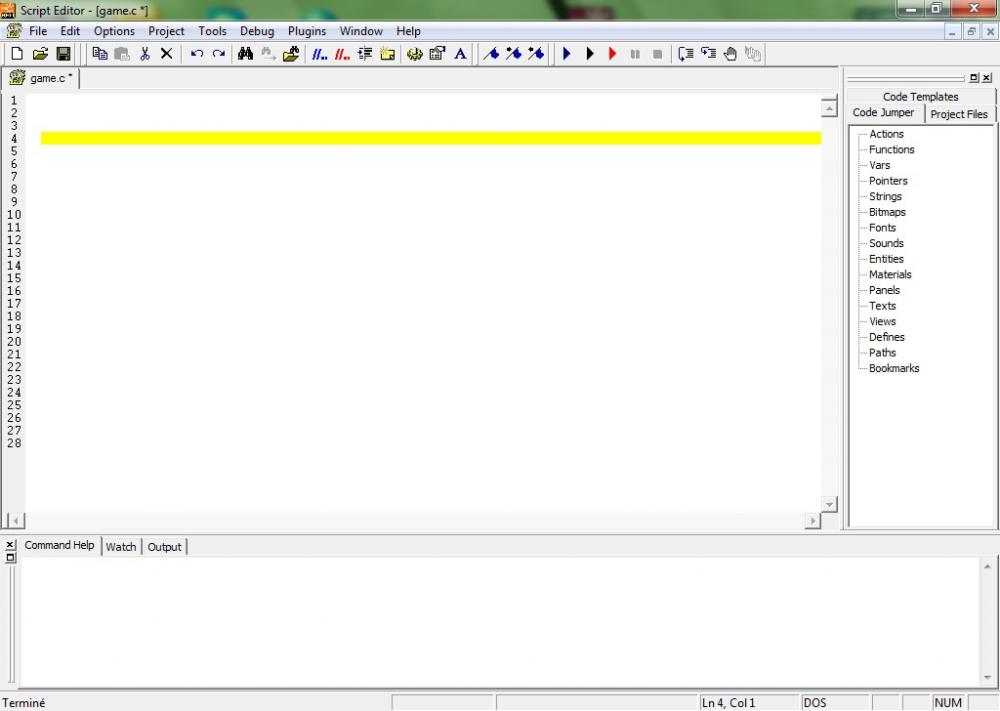Click the red uncomment slashes icon
Viewport: 1000px width, 711px height.
342,54
